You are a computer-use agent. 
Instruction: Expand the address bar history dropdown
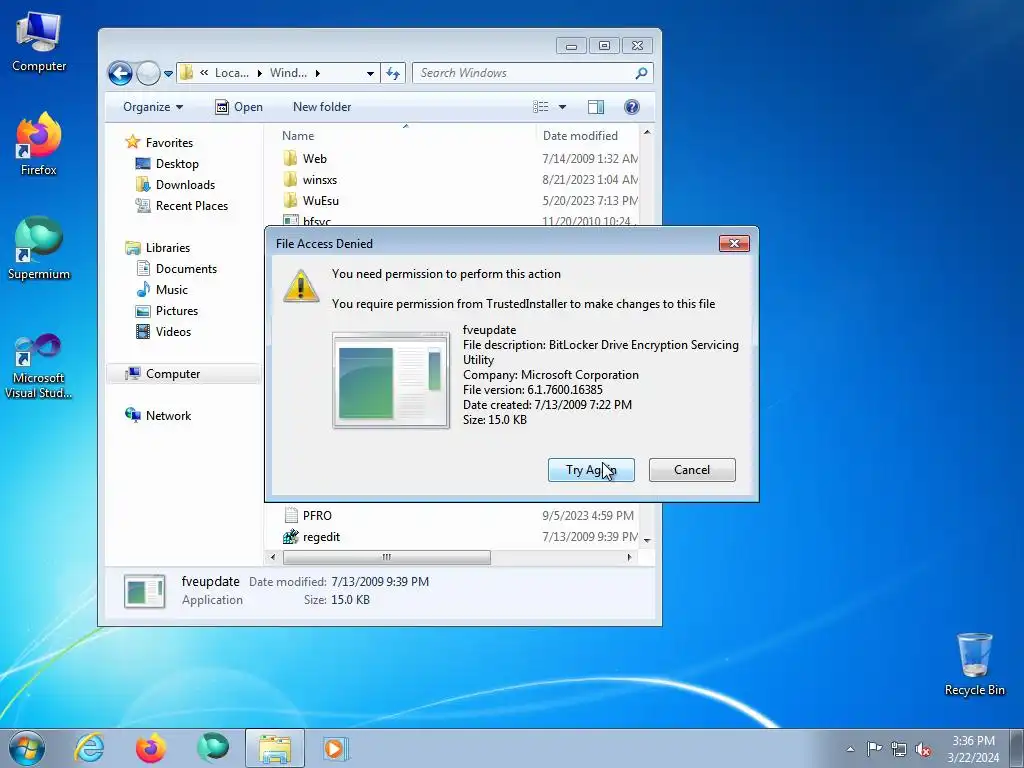tap(370, 73)
